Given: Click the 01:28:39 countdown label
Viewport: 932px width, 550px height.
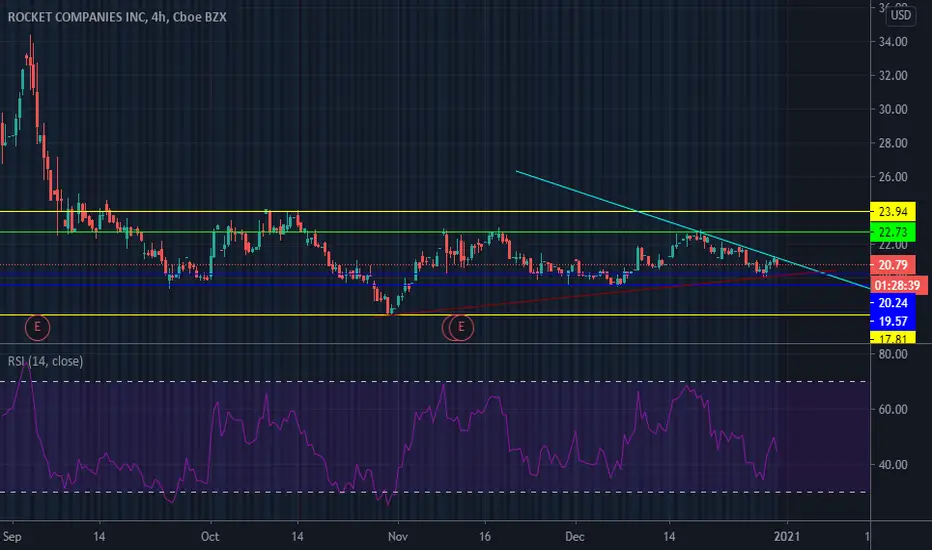Looking at the screenshot, I should 898,285.
